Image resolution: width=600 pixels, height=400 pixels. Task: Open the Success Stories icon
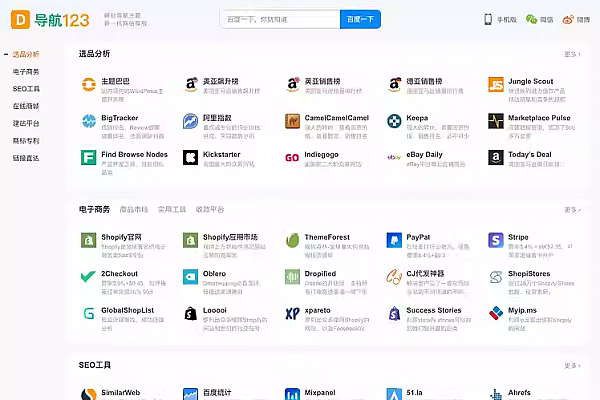pos(394,313)
